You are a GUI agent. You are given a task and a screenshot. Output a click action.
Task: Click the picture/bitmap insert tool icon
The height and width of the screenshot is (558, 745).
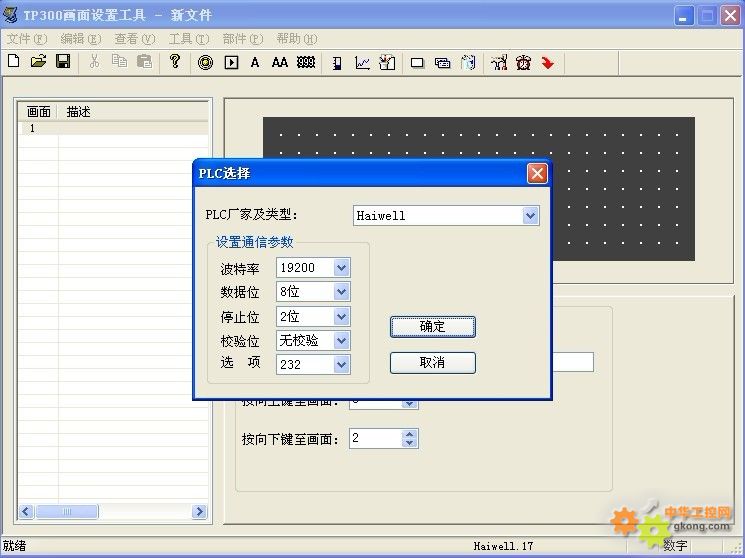tap(387, 63)
